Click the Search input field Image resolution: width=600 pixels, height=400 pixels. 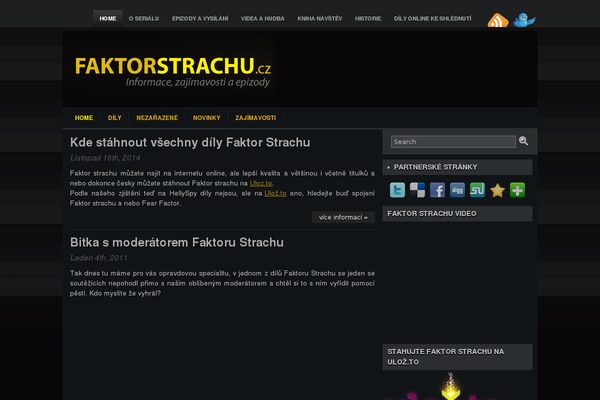tap(453, 142)
